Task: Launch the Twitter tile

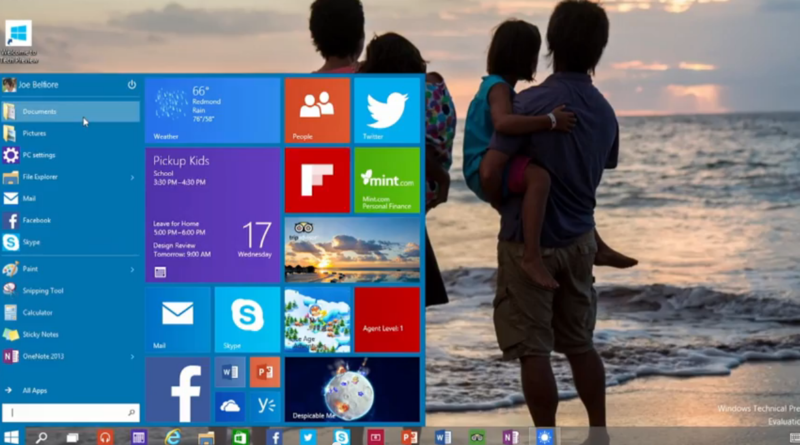Action: (387, 110)
